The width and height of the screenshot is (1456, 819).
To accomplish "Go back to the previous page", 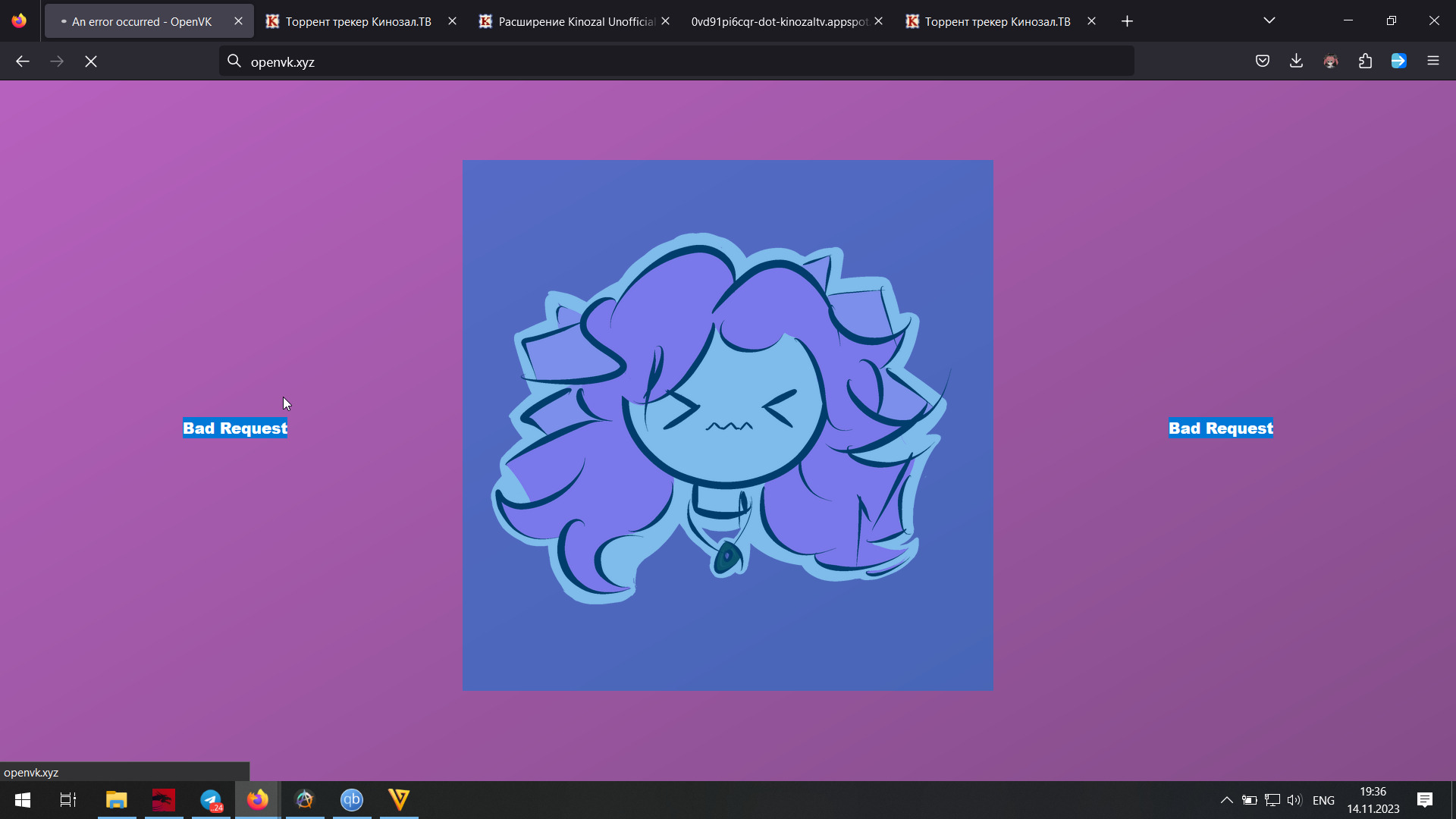I will click(23, 61).
